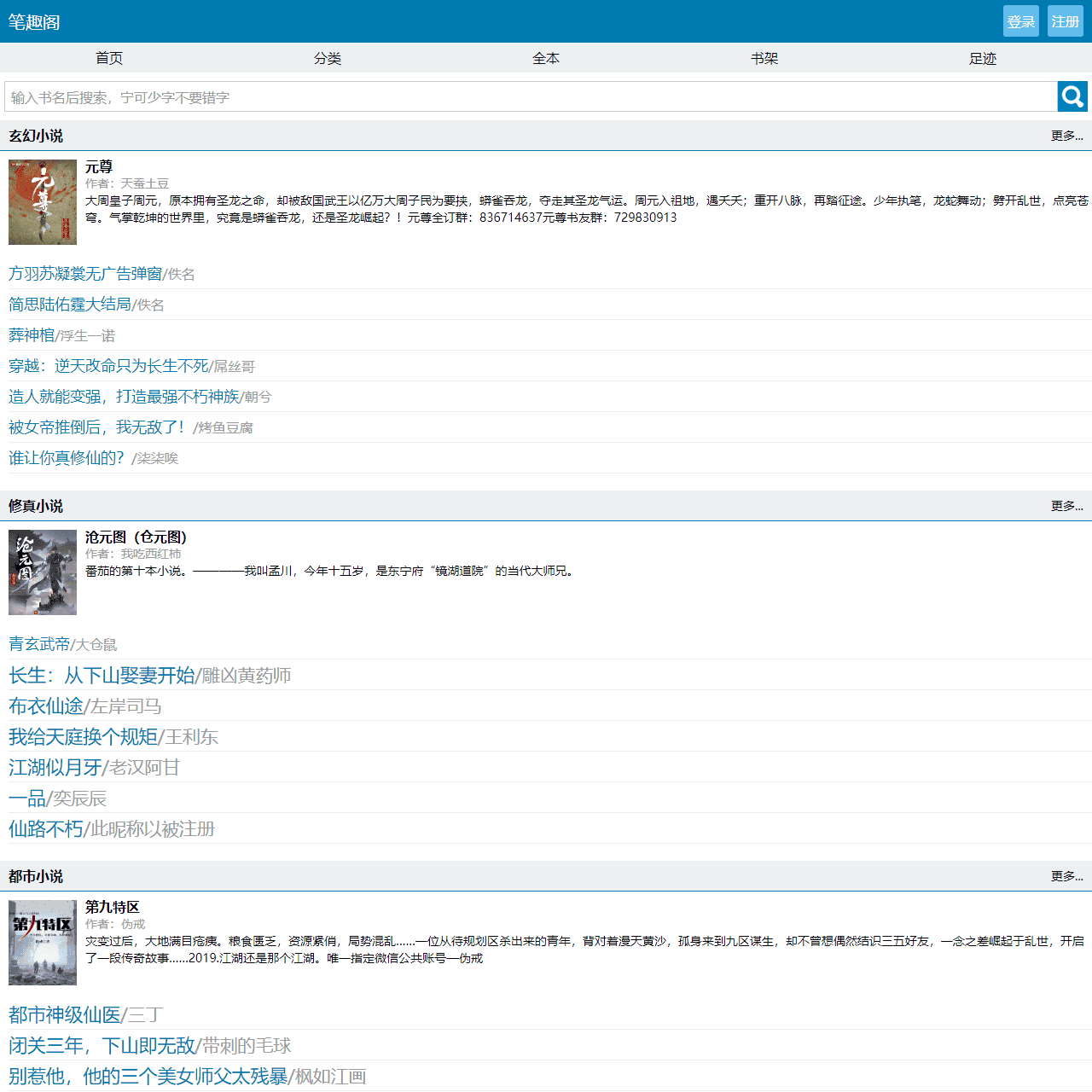Show more 都市小说 via 更多

(1067, 876)
